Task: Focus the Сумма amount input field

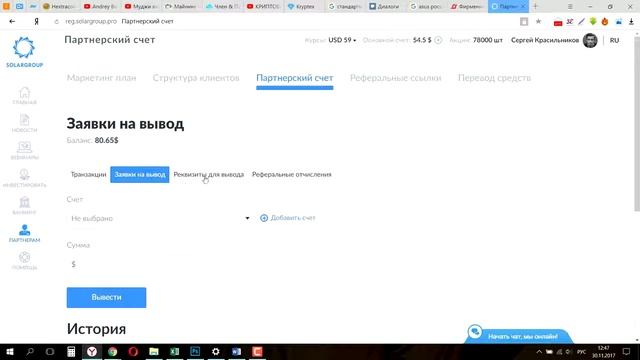Action: 160,264
